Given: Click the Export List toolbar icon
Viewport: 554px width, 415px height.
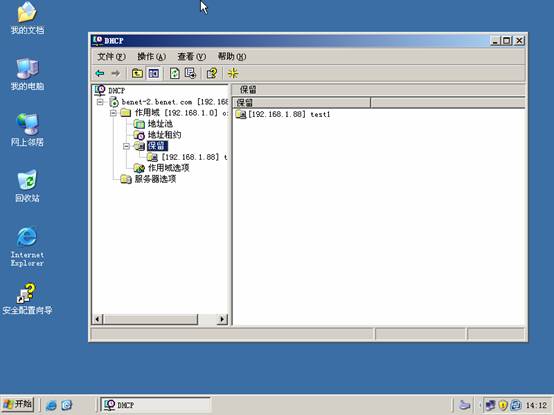Looking at the screenshot, I should [190, 73].
